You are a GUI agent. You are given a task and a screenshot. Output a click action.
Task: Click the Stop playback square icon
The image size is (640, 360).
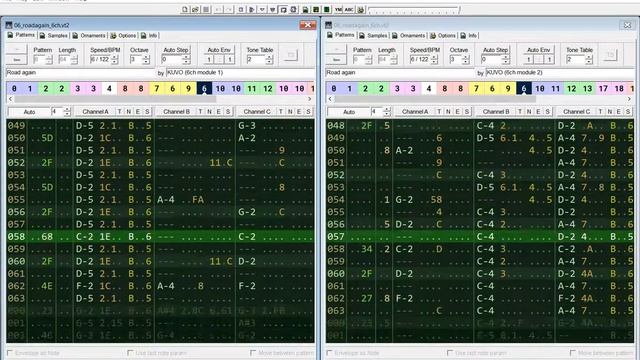pos(241,9)
